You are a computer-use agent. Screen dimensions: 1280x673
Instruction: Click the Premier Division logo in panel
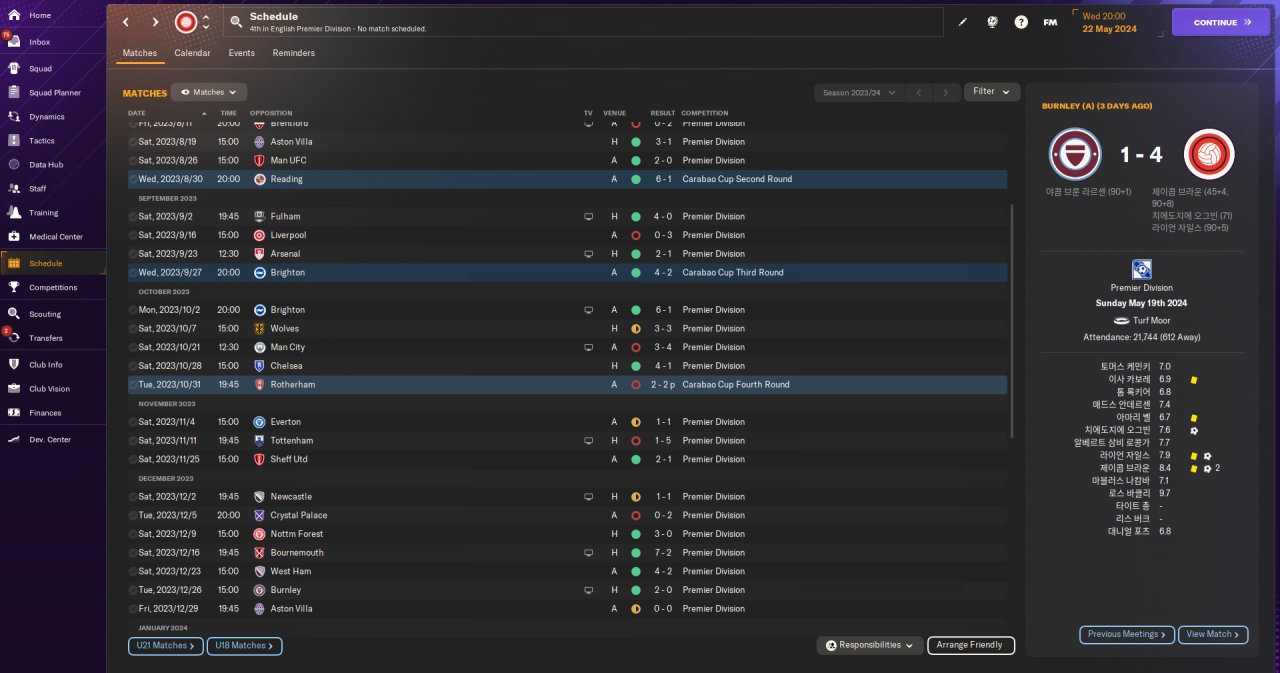tap(1141, 269)
